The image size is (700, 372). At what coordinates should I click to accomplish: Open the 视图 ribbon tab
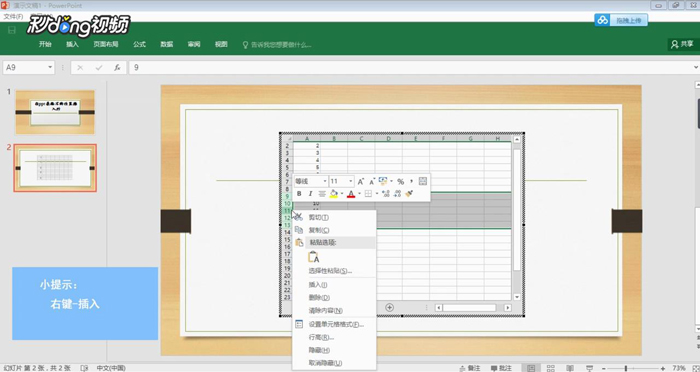(x=221, y=44)
